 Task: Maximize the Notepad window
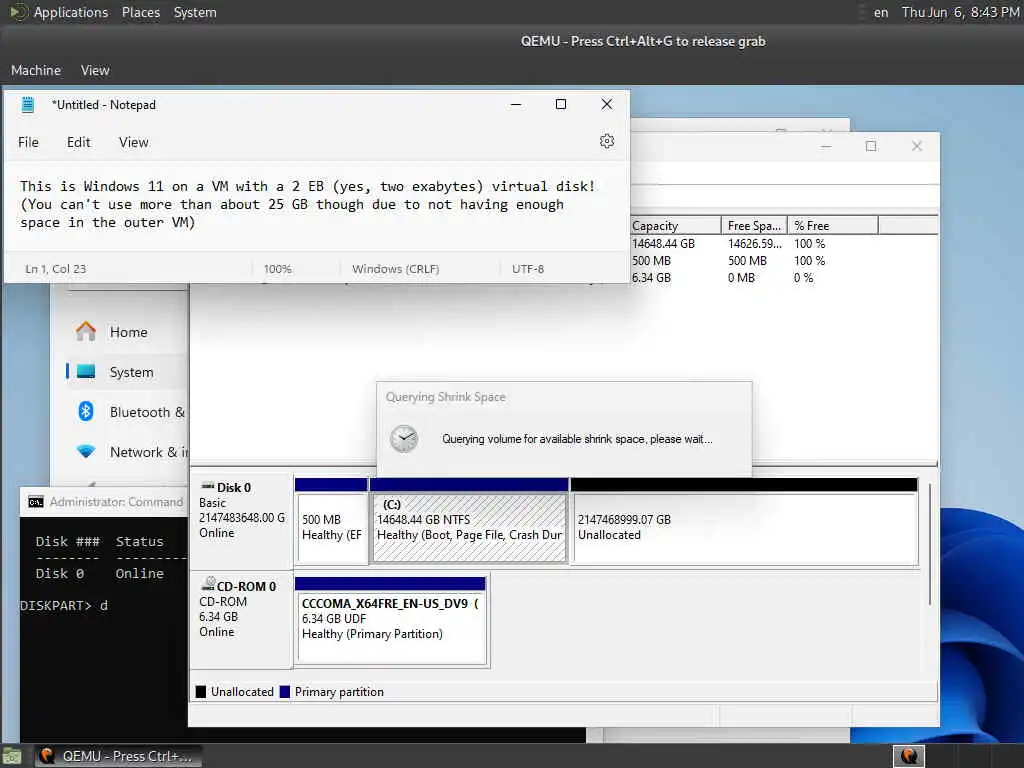560,104
